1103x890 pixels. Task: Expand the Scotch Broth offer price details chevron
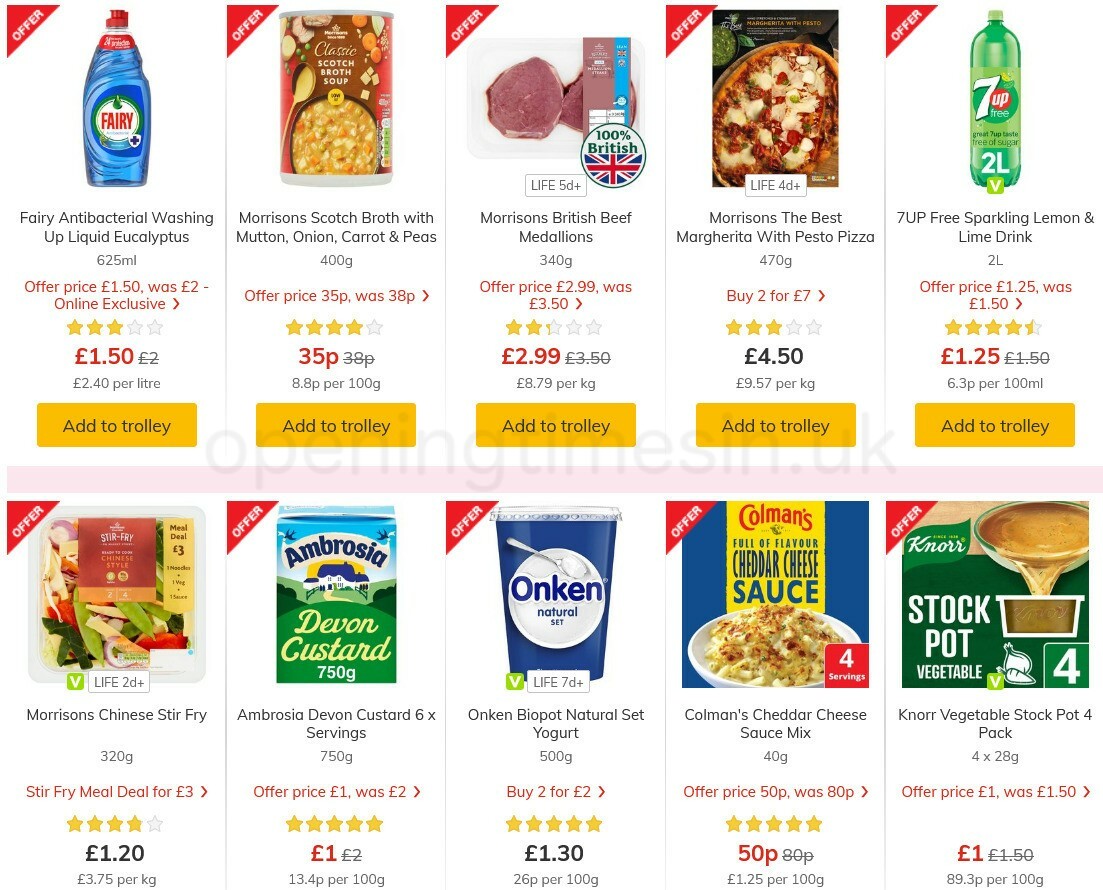click(425, 296)
